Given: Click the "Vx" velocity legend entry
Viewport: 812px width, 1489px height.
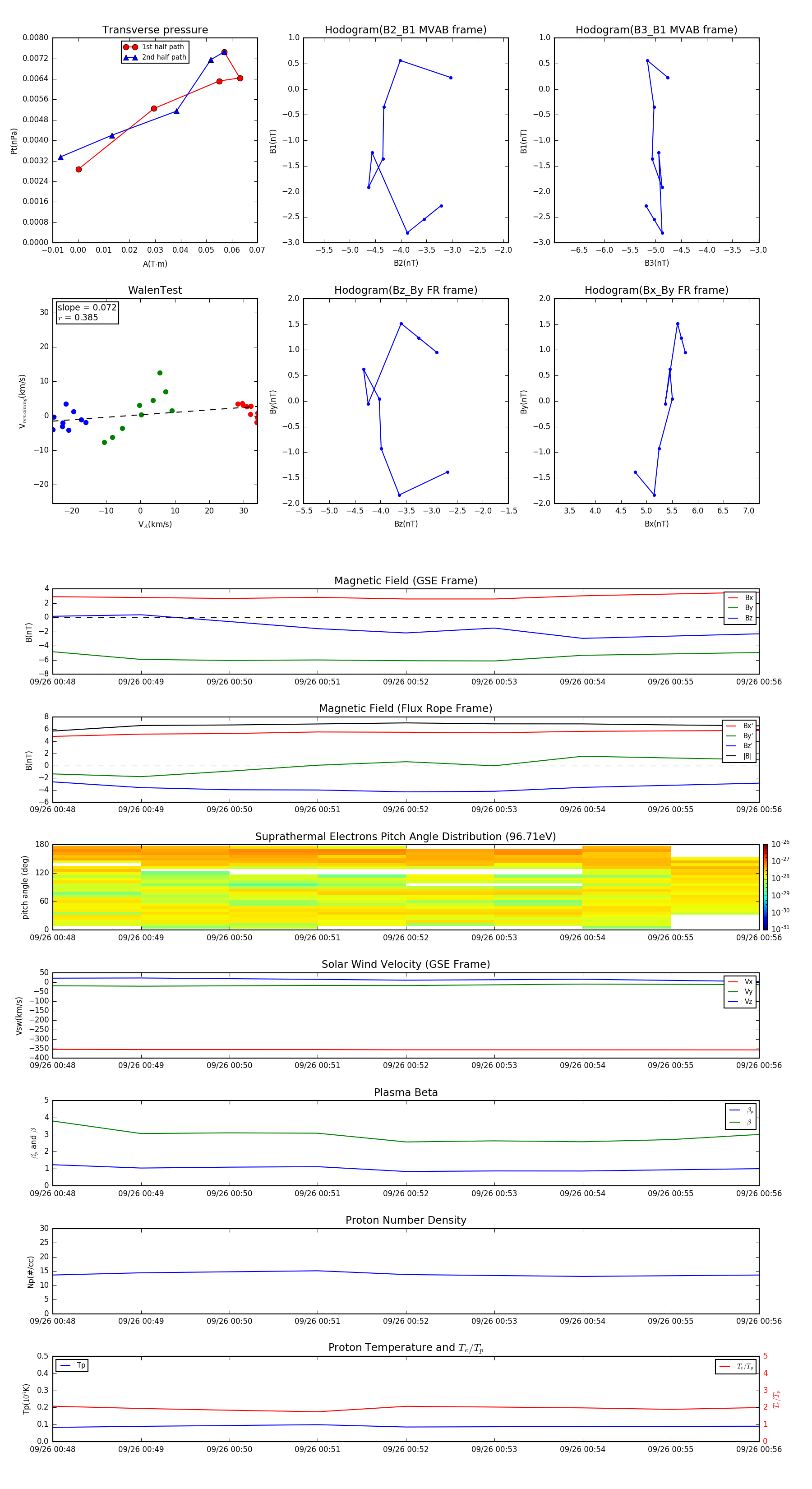Looking at the screenshot, I should (741, 981).
